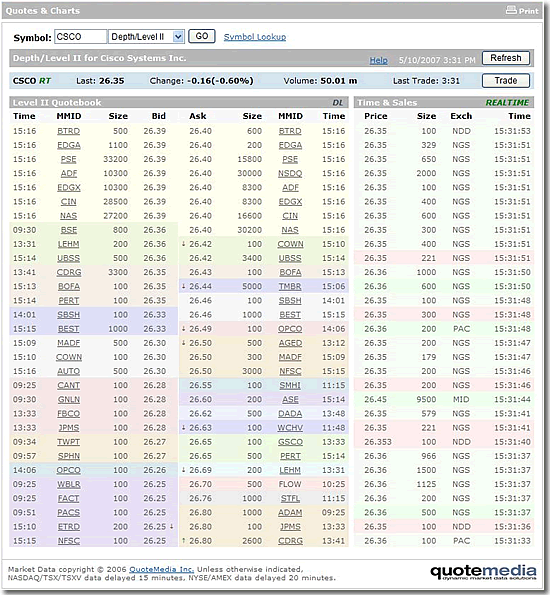Click NAS market maker in the bid column
The width and height of the screenshot is (550, 595).
tap(68, 216)
